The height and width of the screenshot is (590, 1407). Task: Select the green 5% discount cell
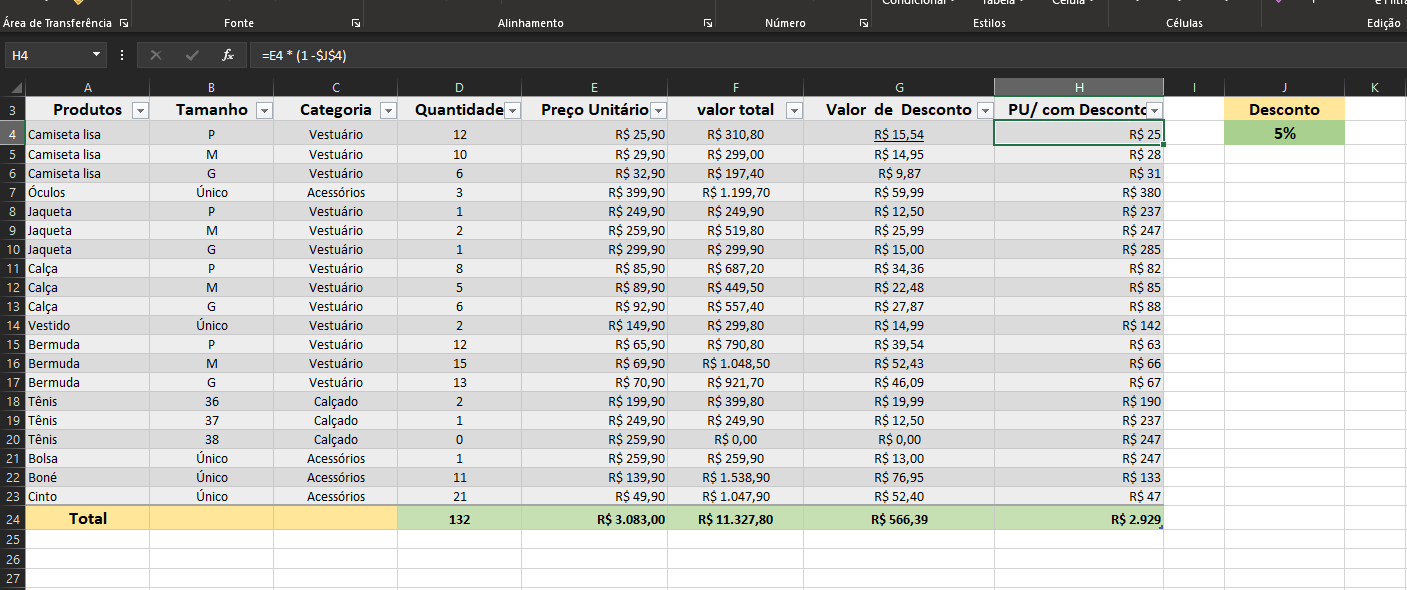pyautogui.click(x=1285, y=133)
